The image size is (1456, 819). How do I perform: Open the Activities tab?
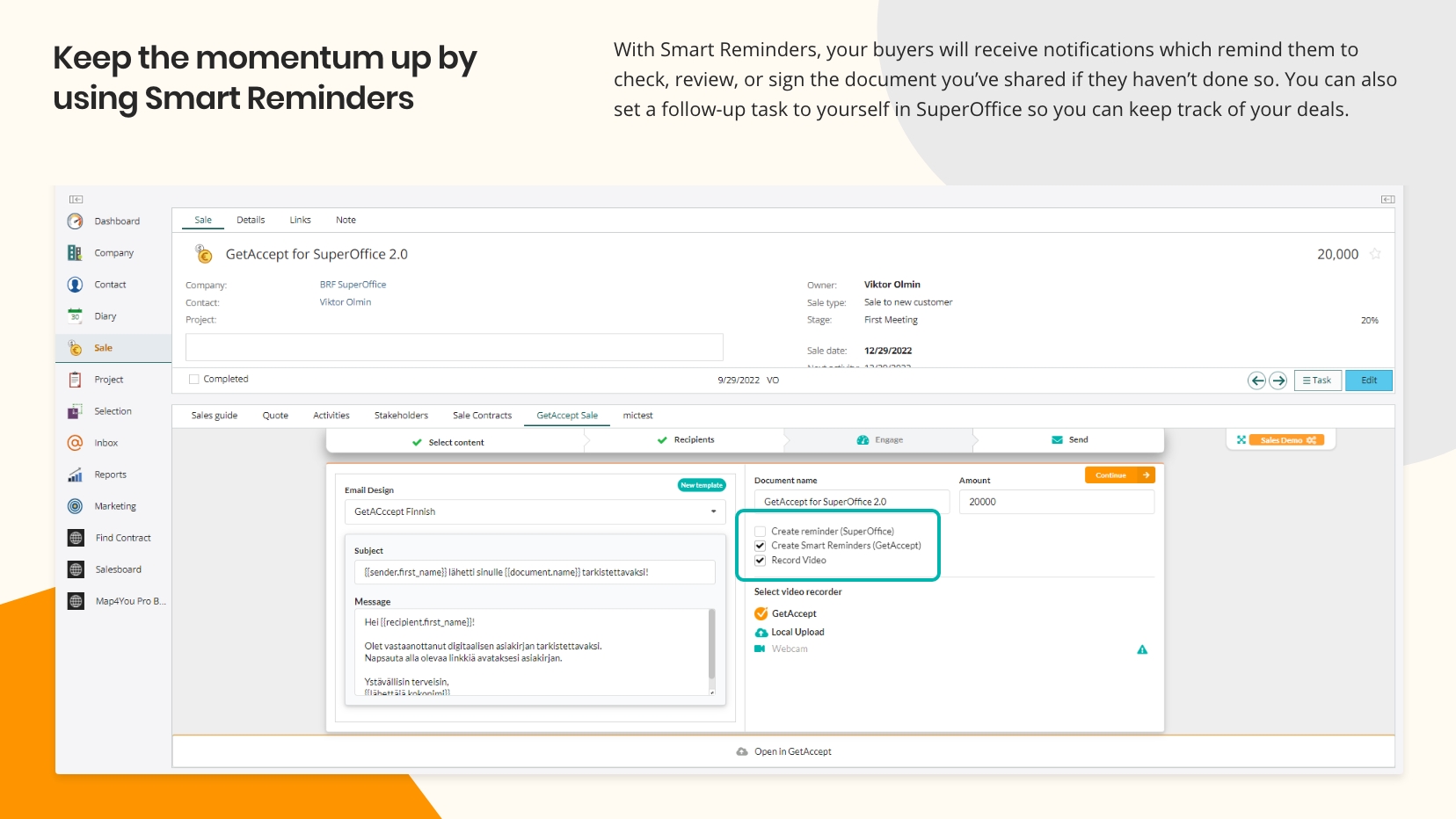click(331, 416)
